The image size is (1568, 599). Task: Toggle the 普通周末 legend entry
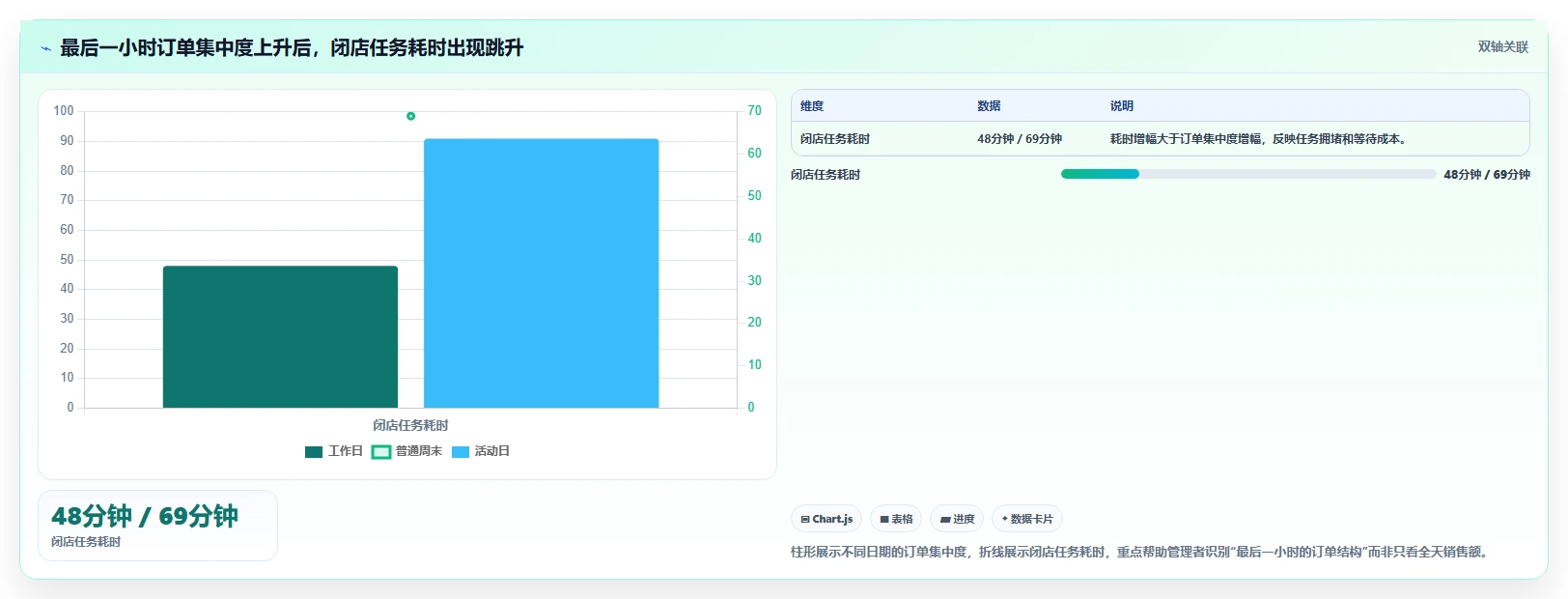pos(406,451)
